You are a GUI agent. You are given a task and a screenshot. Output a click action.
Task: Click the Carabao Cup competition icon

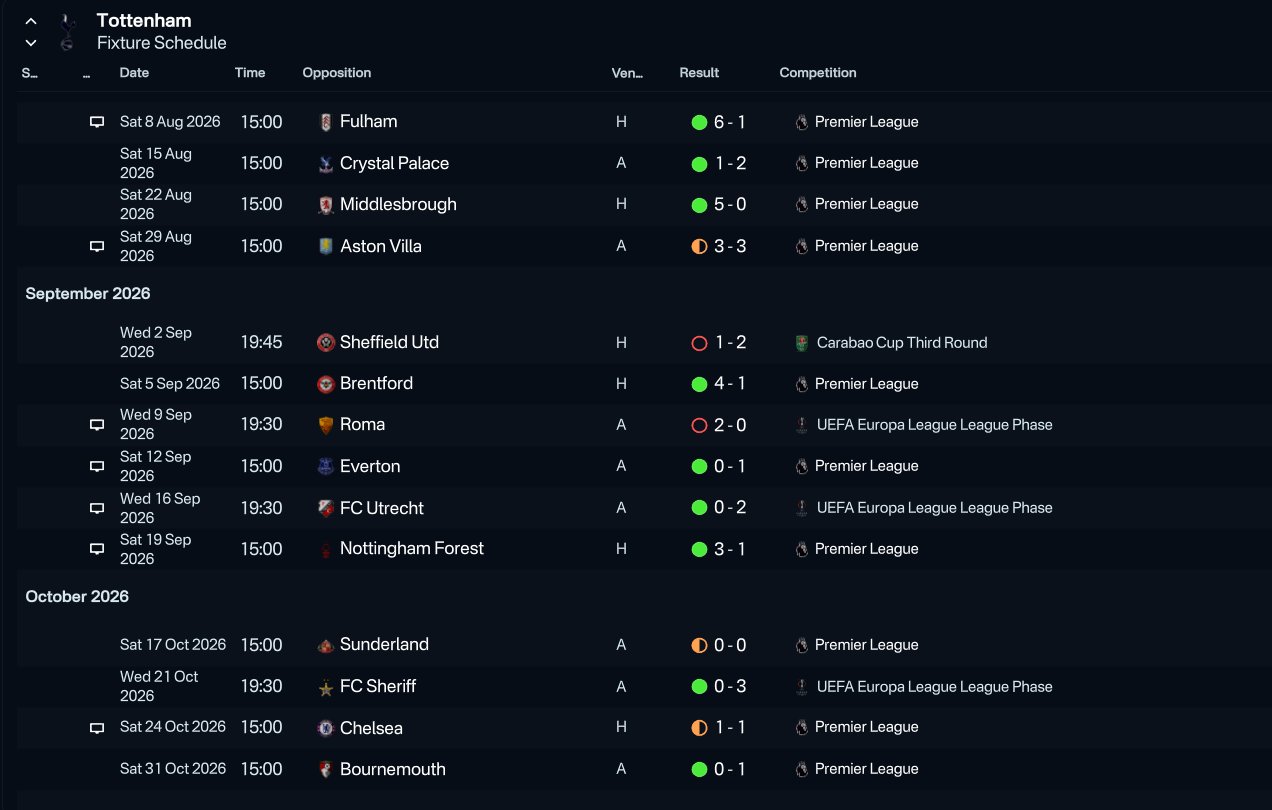[x=802, y=342]
